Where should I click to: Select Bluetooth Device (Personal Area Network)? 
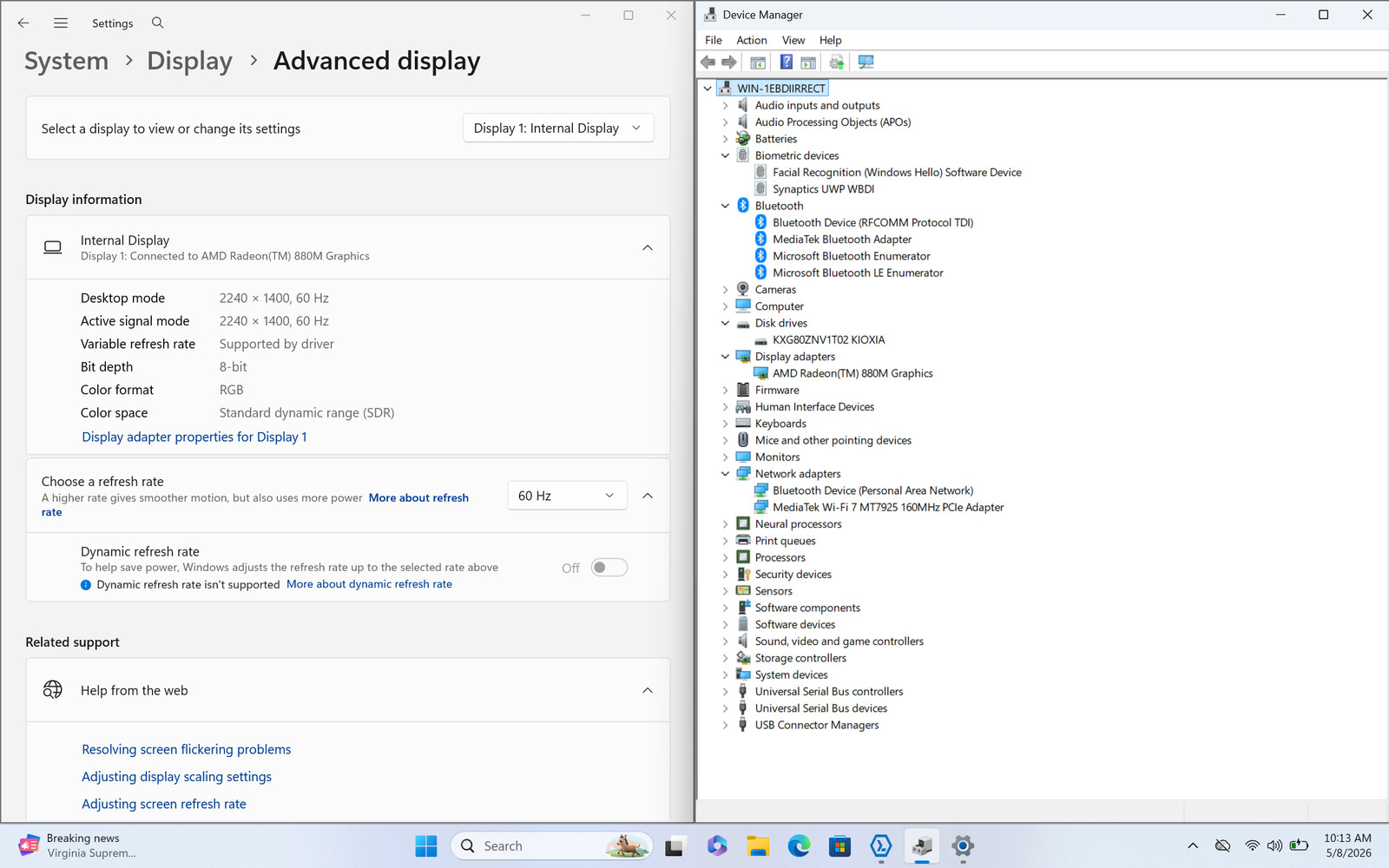click(x=873, y=491)
